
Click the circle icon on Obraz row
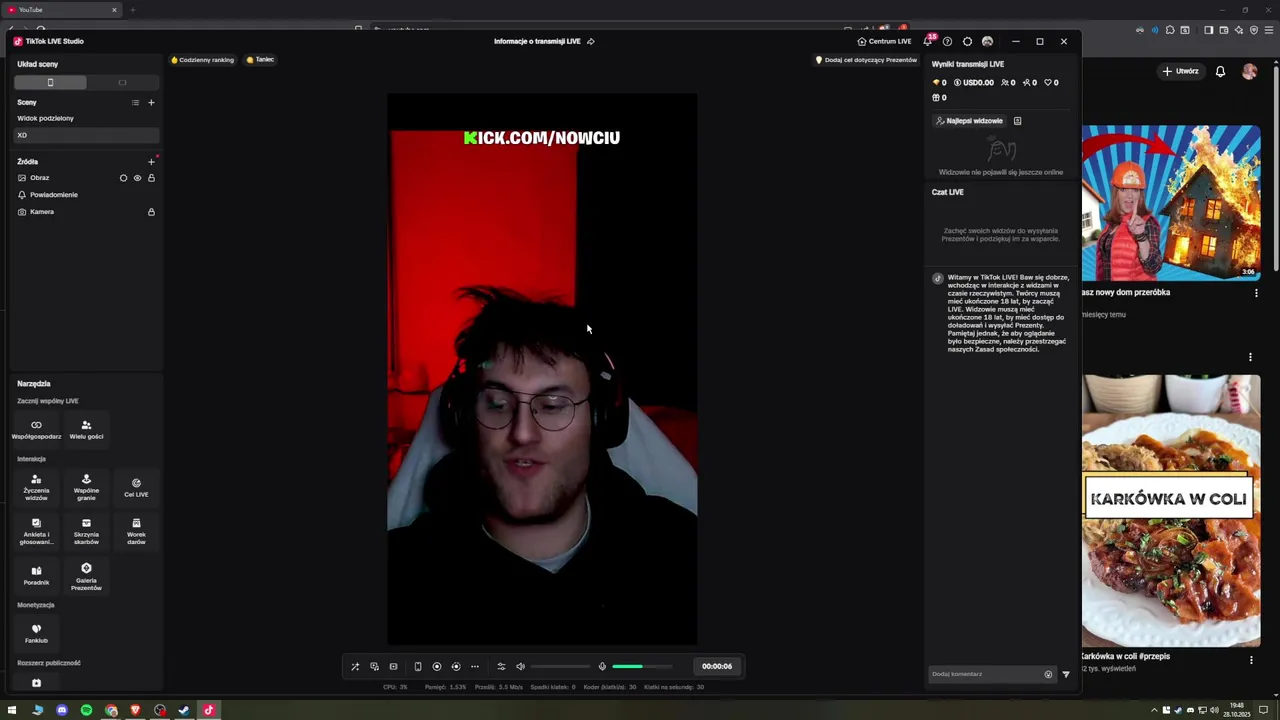(x=124, y=178)
